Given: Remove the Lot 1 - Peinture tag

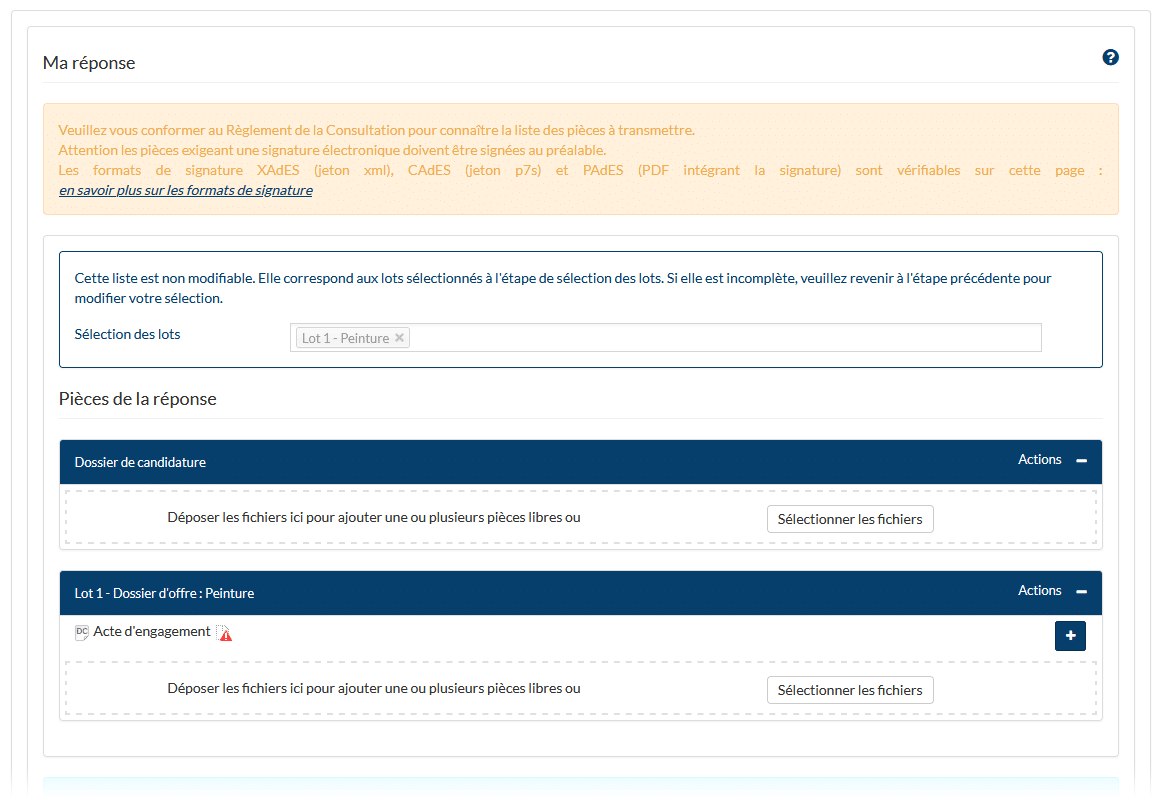Looking at the screenshot, I should pyautogui.click(x=400, y=338).
